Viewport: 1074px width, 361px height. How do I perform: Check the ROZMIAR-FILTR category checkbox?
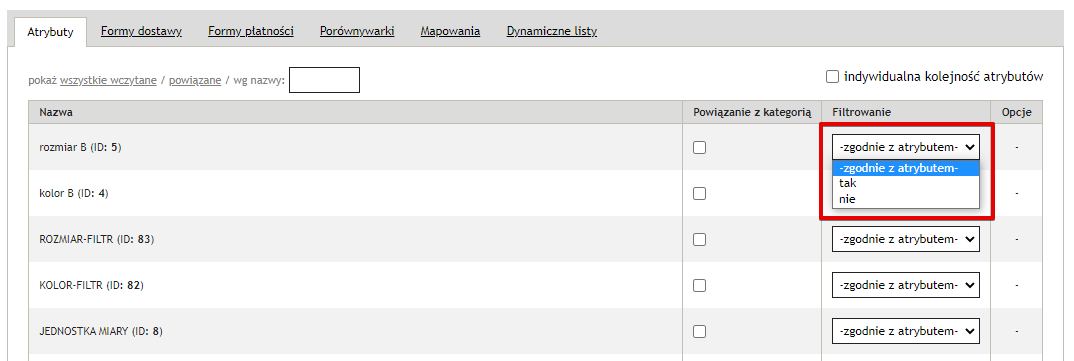click(699, 239)
